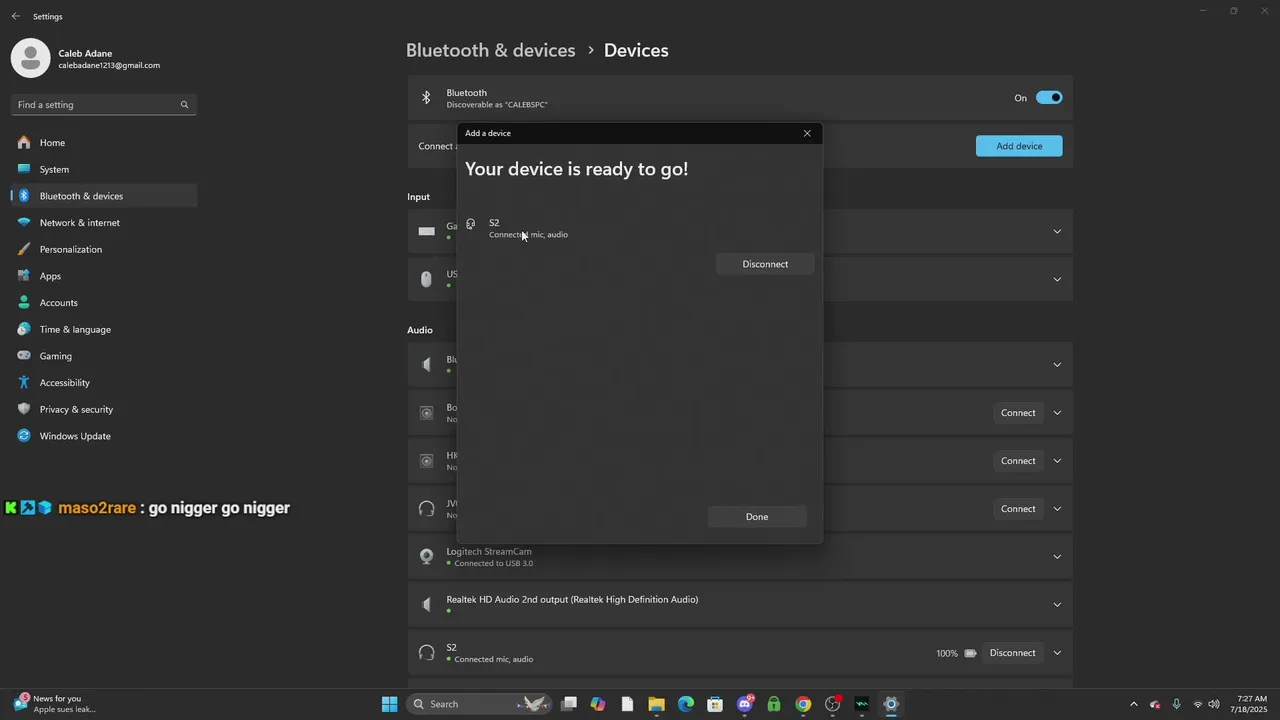
Task: Expand the S2 device row chevron
Action: click(x=1057, y=653)
